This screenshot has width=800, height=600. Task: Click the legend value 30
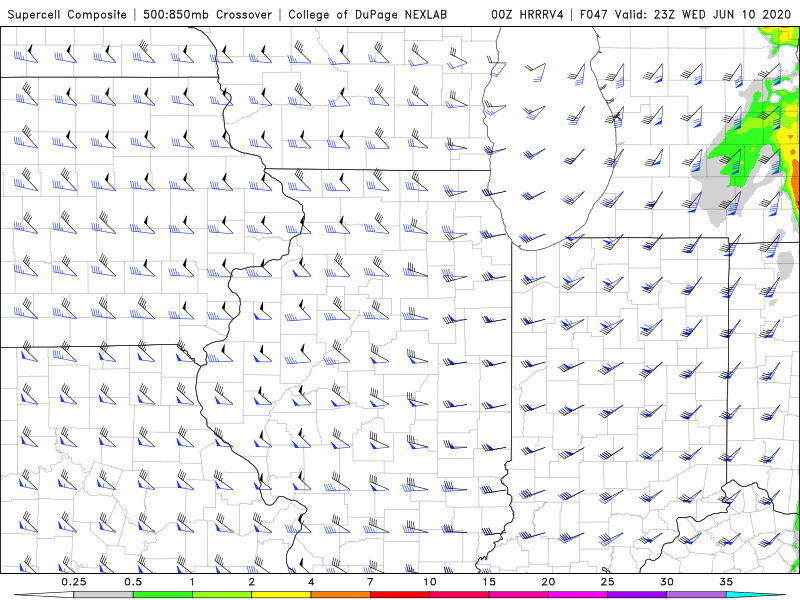(667, 582)
